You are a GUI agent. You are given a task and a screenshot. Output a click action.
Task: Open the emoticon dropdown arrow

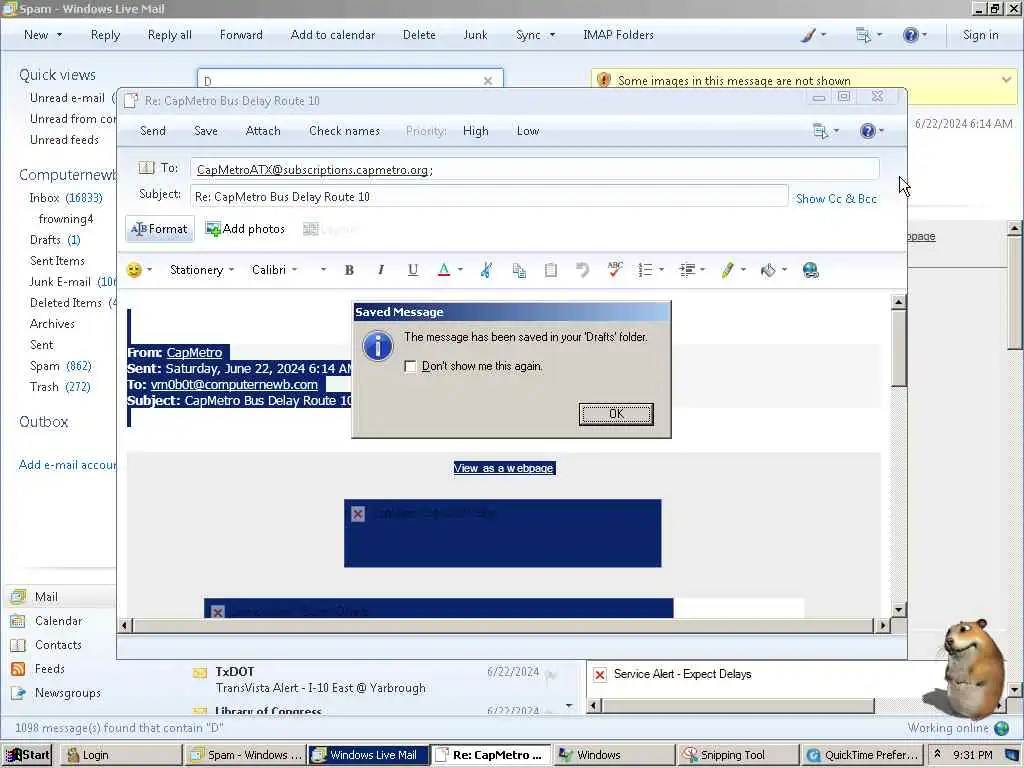[150, 270]
